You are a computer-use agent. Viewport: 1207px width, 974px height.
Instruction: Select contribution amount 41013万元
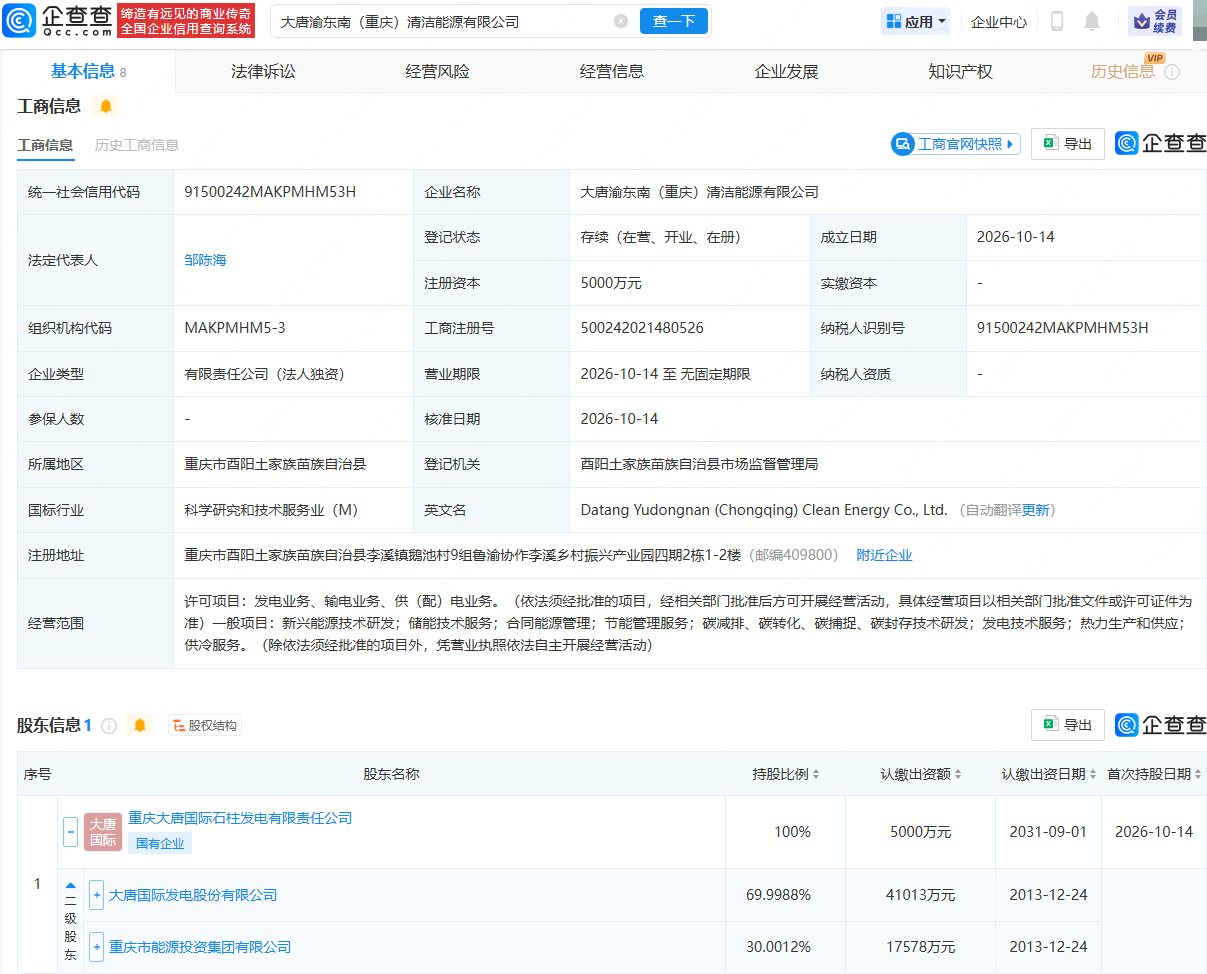point(920,895)
